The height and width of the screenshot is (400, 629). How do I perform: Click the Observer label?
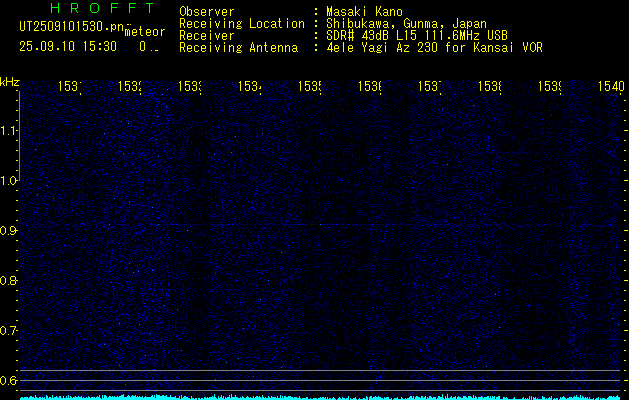coord(207,12)
